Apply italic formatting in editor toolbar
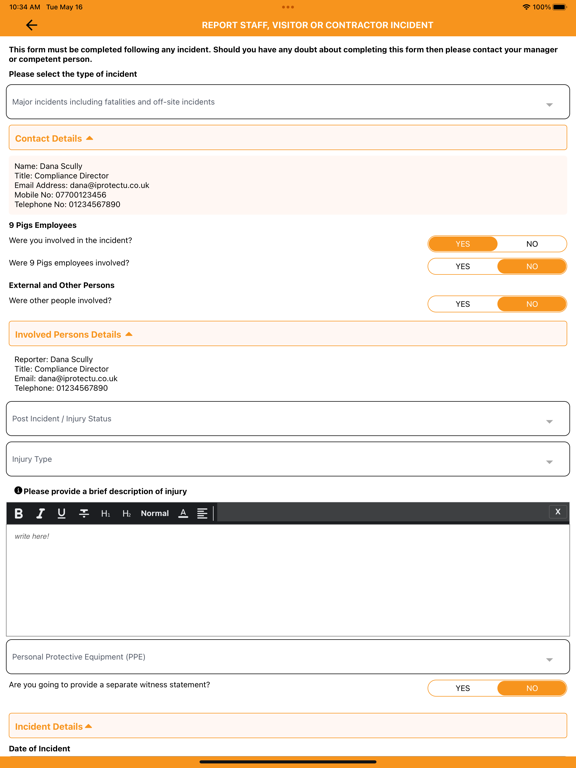The image size is (576, 768). pyautogui.click(x=40, y=513)
